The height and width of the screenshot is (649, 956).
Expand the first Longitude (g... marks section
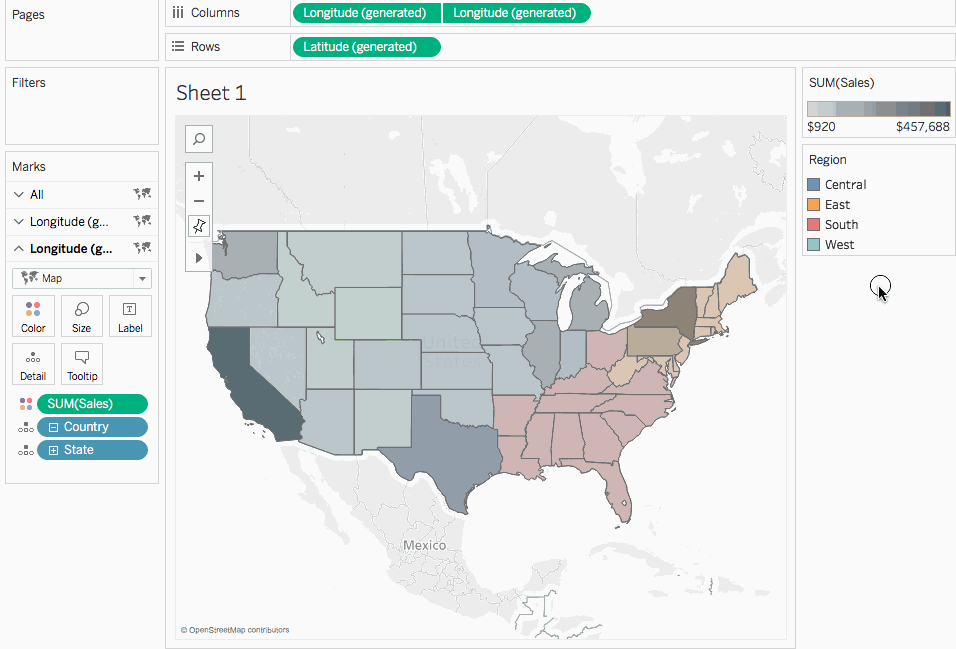coord(19,221)
